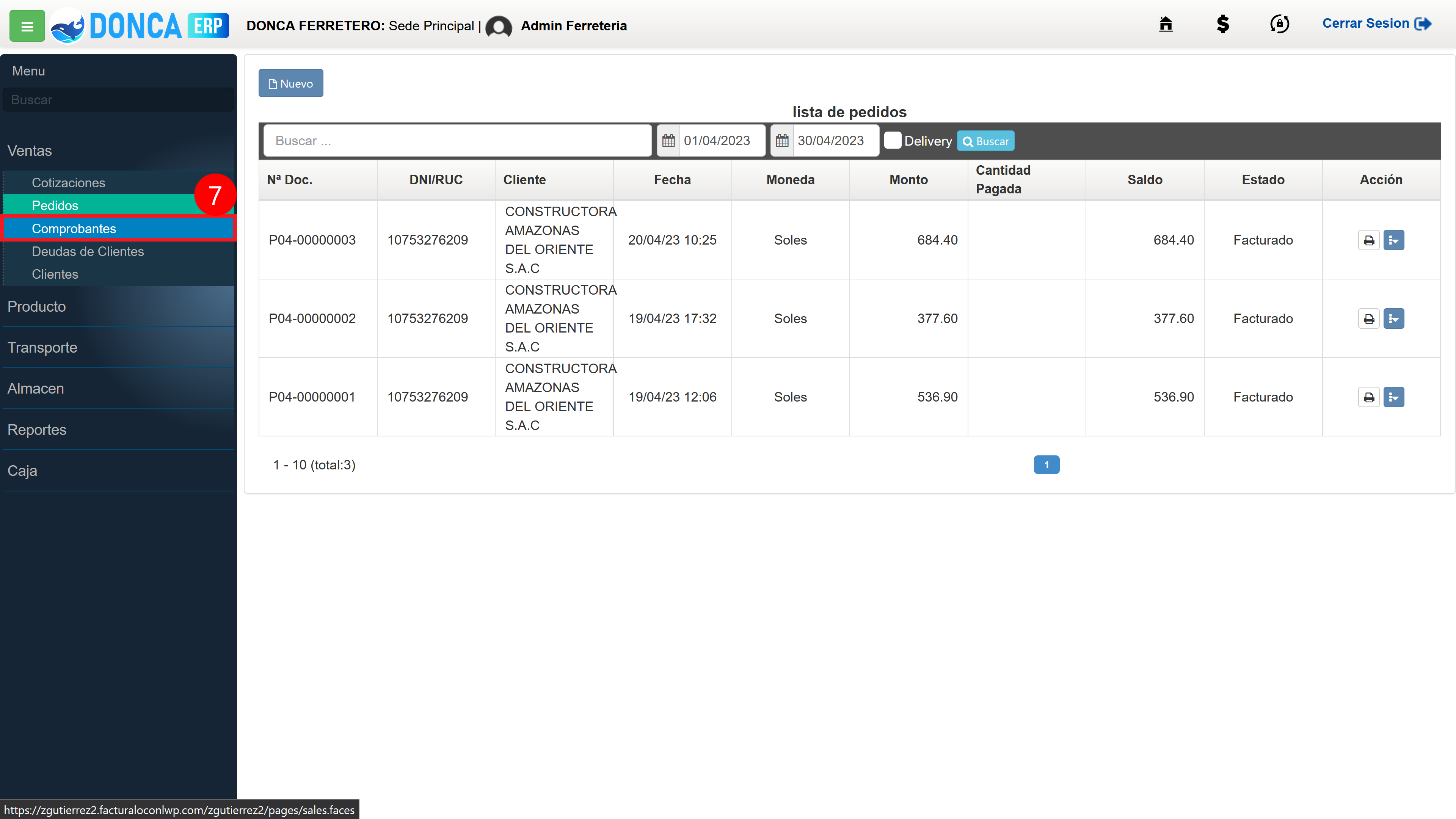Viewport: 1456px width, 819px height.
Task: Click the pagination summary 1 - 10 (total:3)
Action: (x=314, y=465)
